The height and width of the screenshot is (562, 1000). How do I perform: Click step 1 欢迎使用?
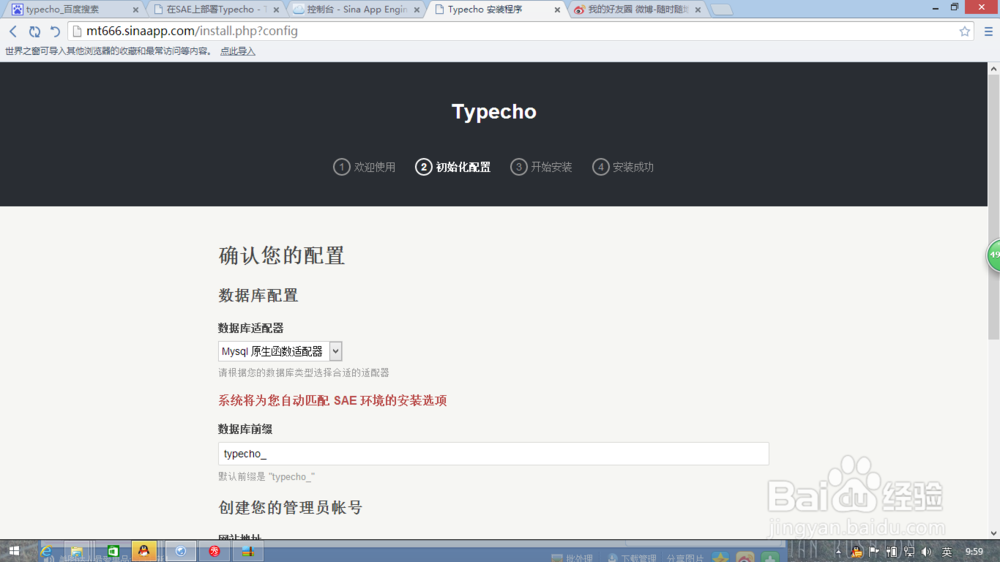click(364, 167)
